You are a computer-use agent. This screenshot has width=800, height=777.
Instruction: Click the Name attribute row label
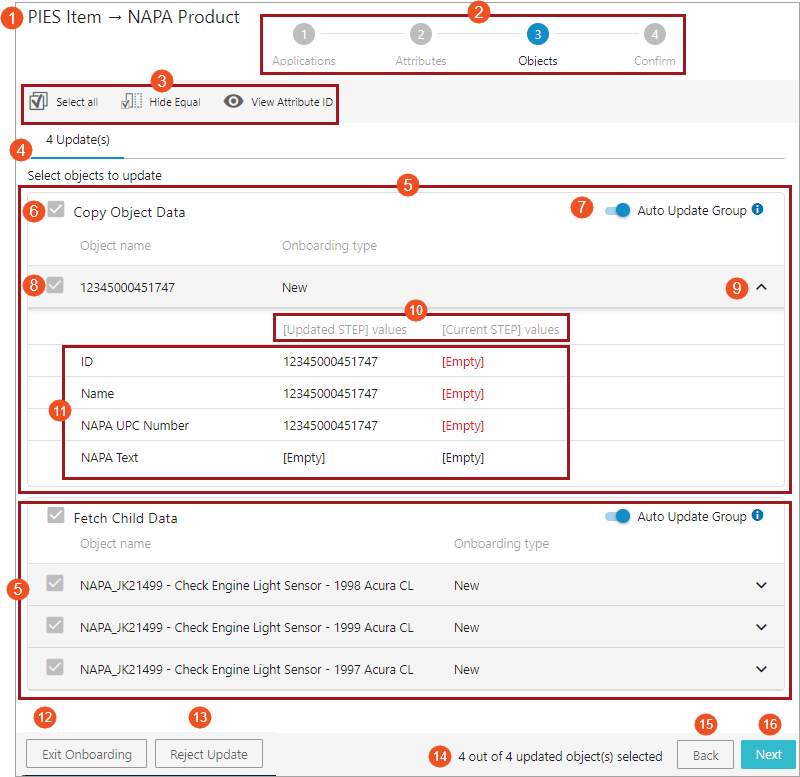(97, 393)
